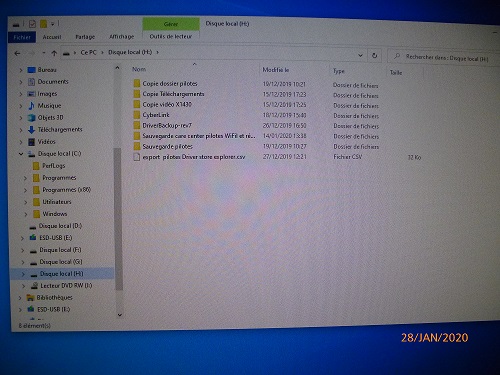500x375 pixels.
Task: Click the navigation pane scrollbar down arrow
Action: click(120, 315)
